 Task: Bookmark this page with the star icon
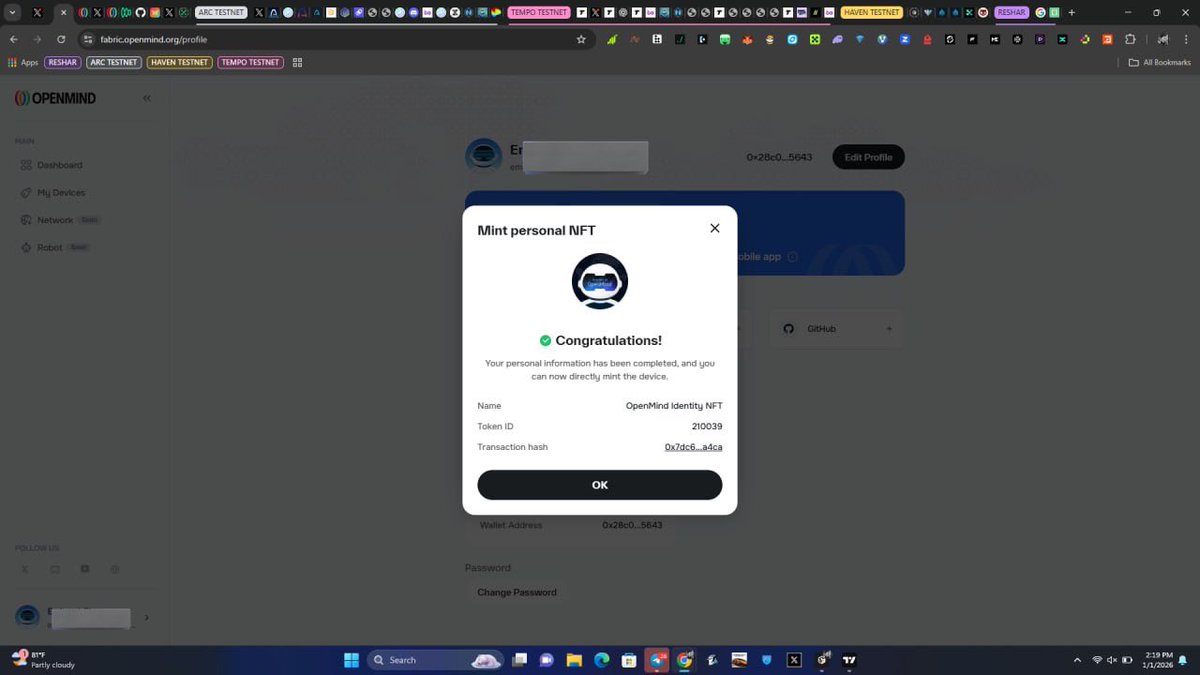[x=581, y=39]
